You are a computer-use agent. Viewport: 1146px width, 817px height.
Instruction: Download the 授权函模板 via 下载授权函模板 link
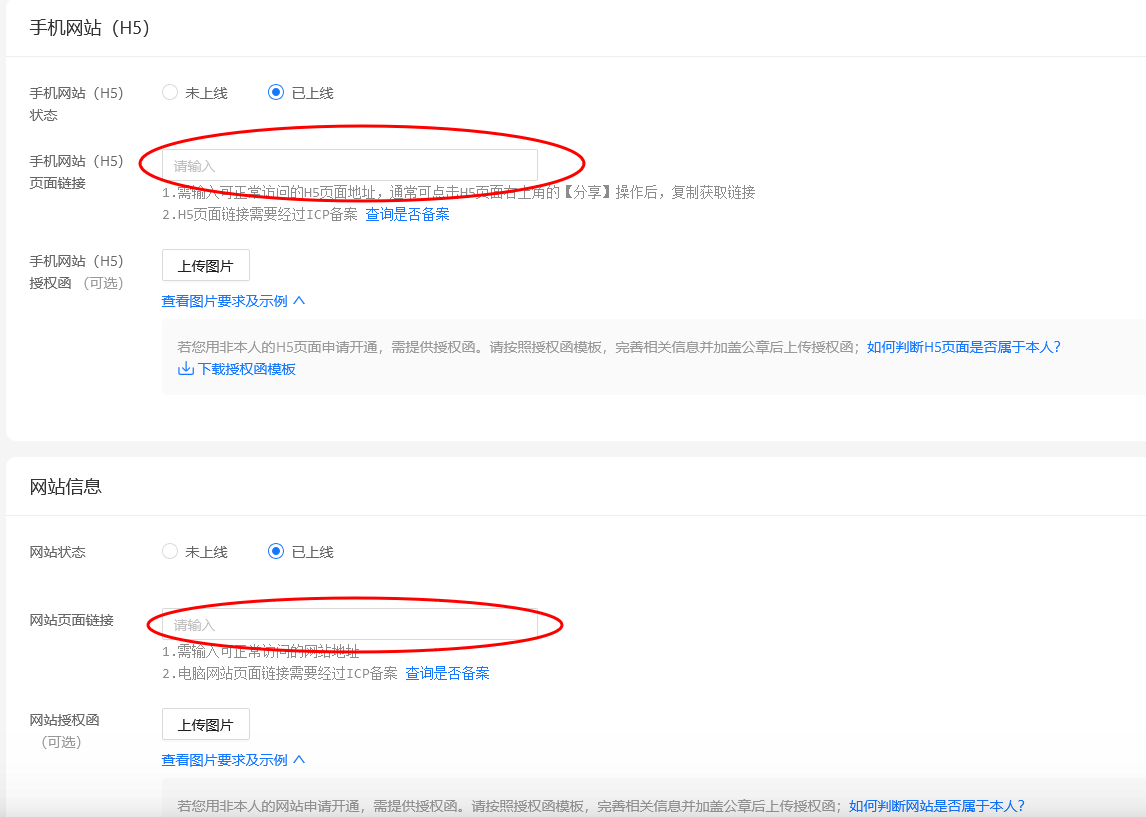pyautogui.click(x=246, y=369)
